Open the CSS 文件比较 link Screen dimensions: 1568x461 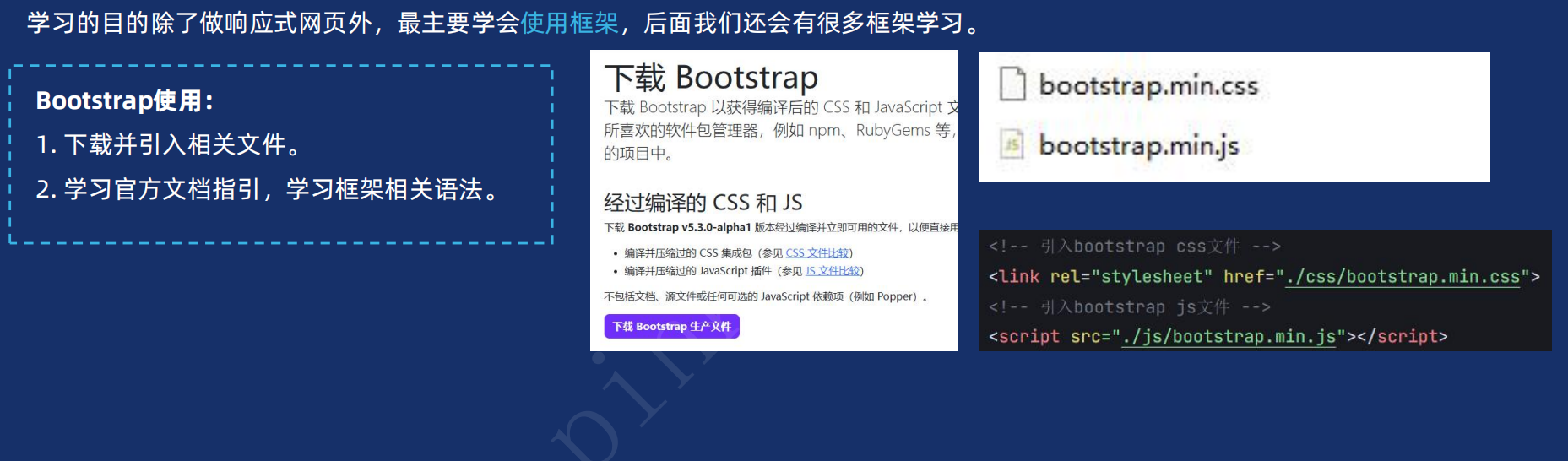click(817, 252)
